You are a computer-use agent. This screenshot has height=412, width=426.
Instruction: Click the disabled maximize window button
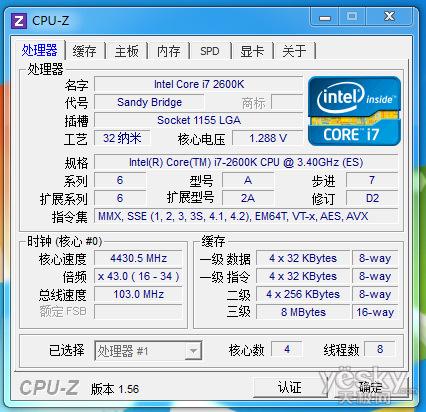click(352, 17)
